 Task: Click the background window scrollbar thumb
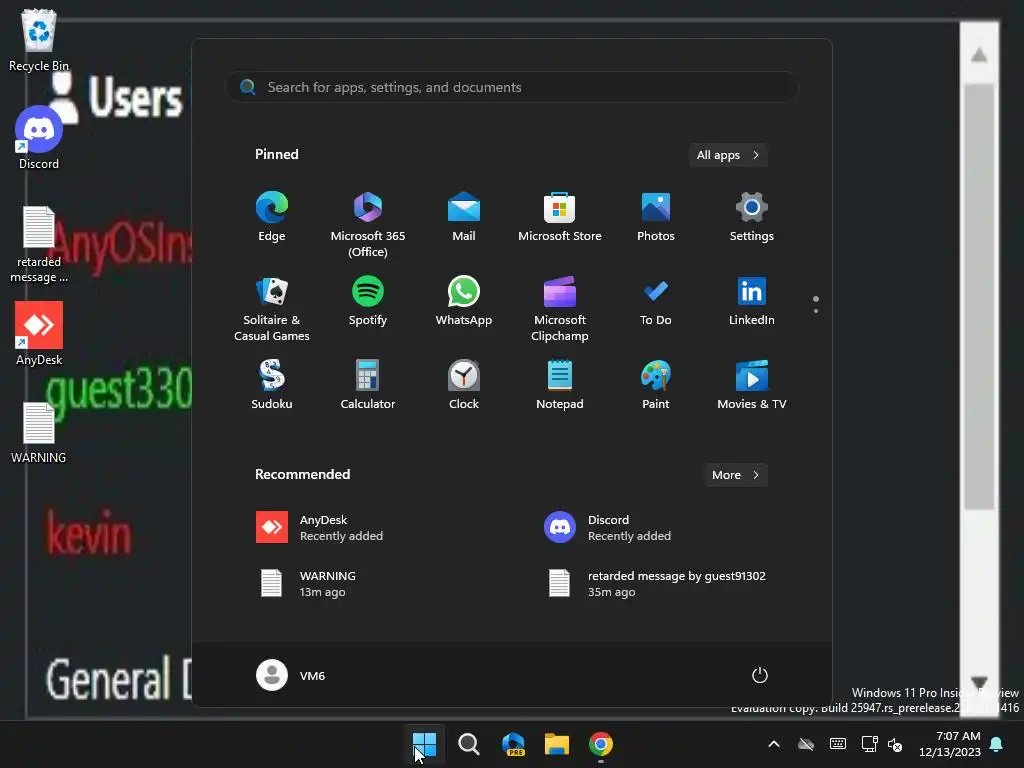click(x=979, y=296)
